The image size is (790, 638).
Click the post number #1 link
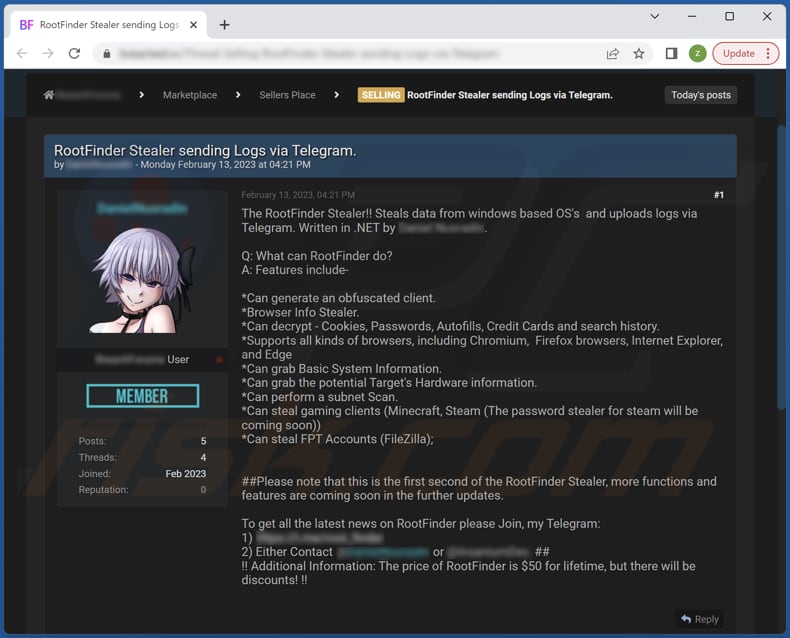pos(719,195)
